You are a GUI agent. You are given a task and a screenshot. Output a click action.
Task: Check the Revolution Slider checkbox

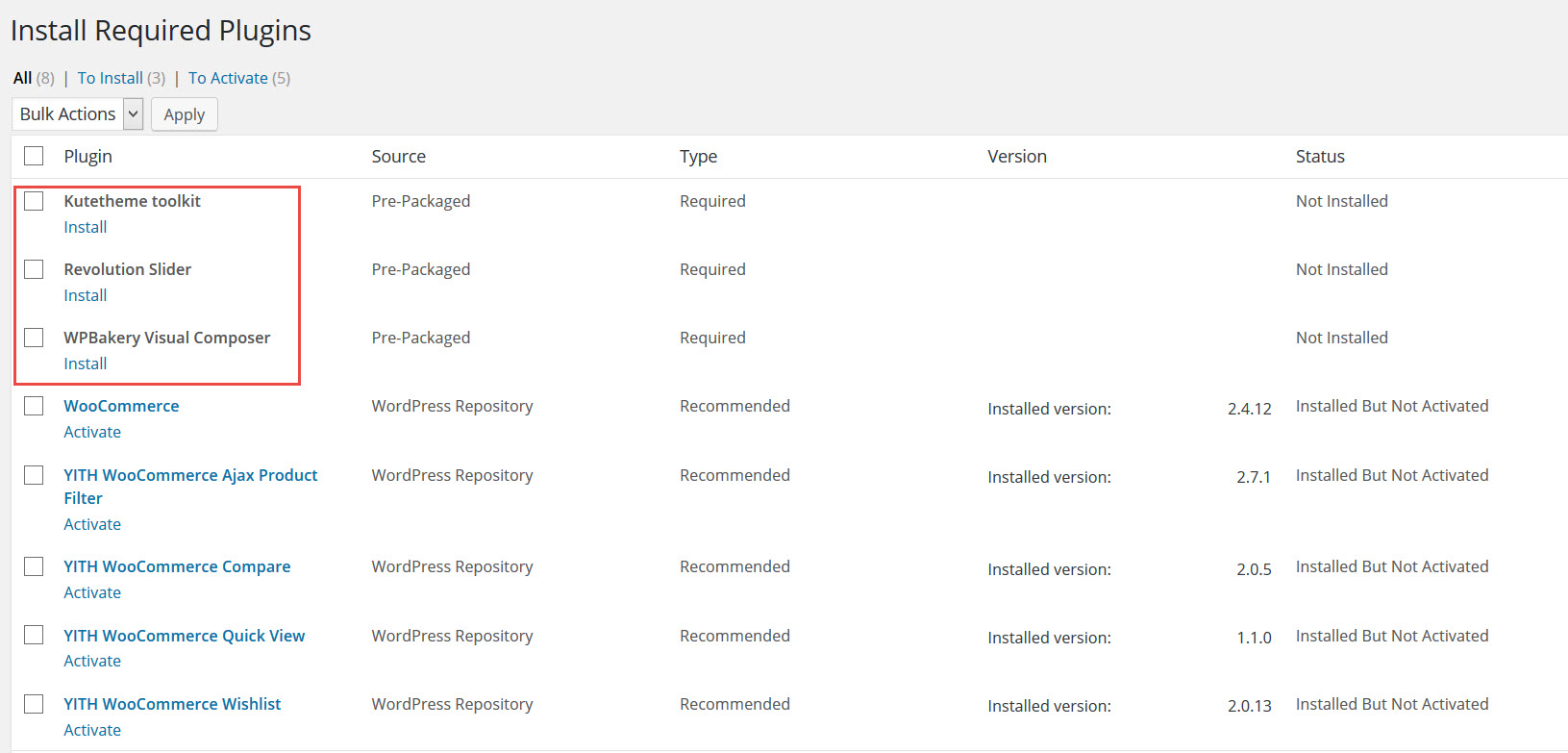coord(34,269)
